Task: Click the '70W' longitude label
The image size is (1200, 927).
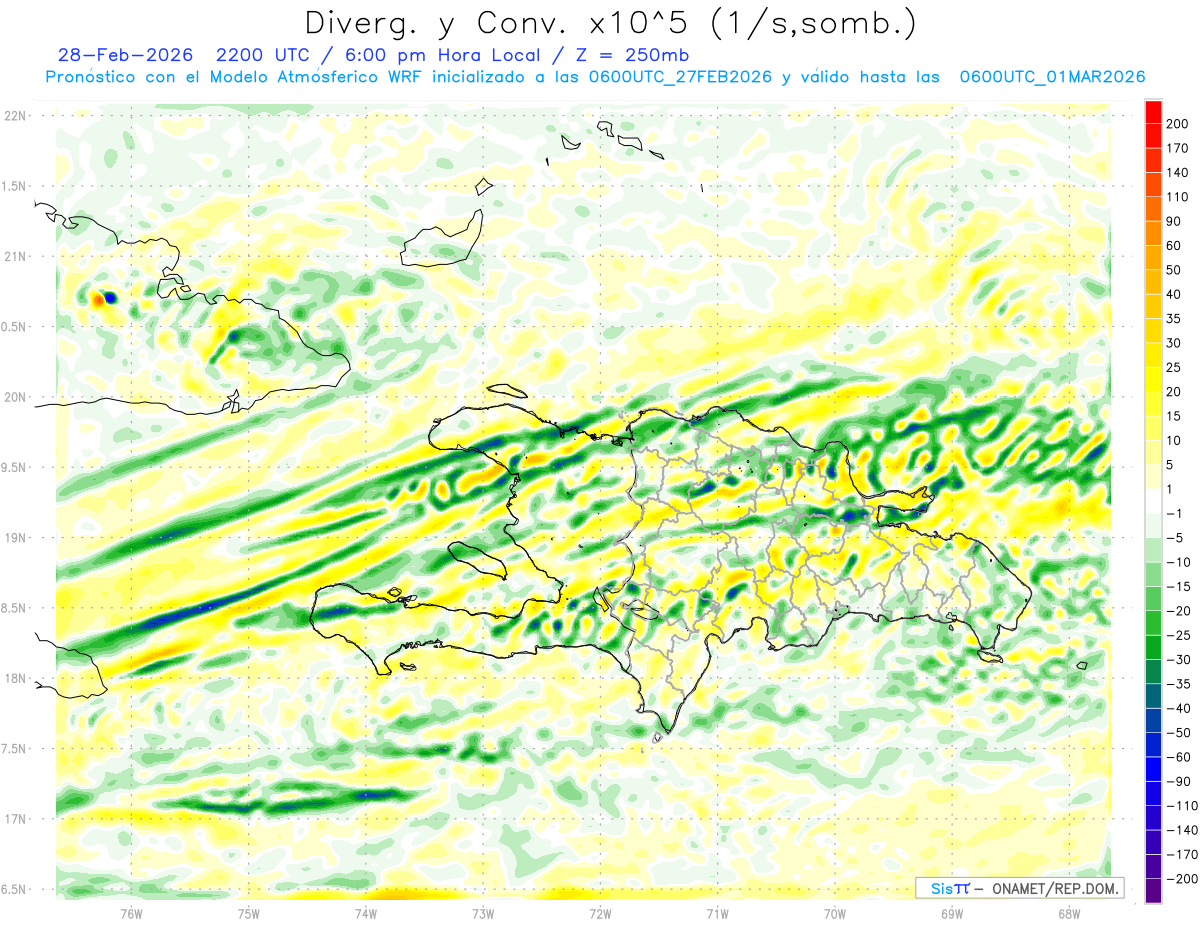Action: tap(835, 913)
